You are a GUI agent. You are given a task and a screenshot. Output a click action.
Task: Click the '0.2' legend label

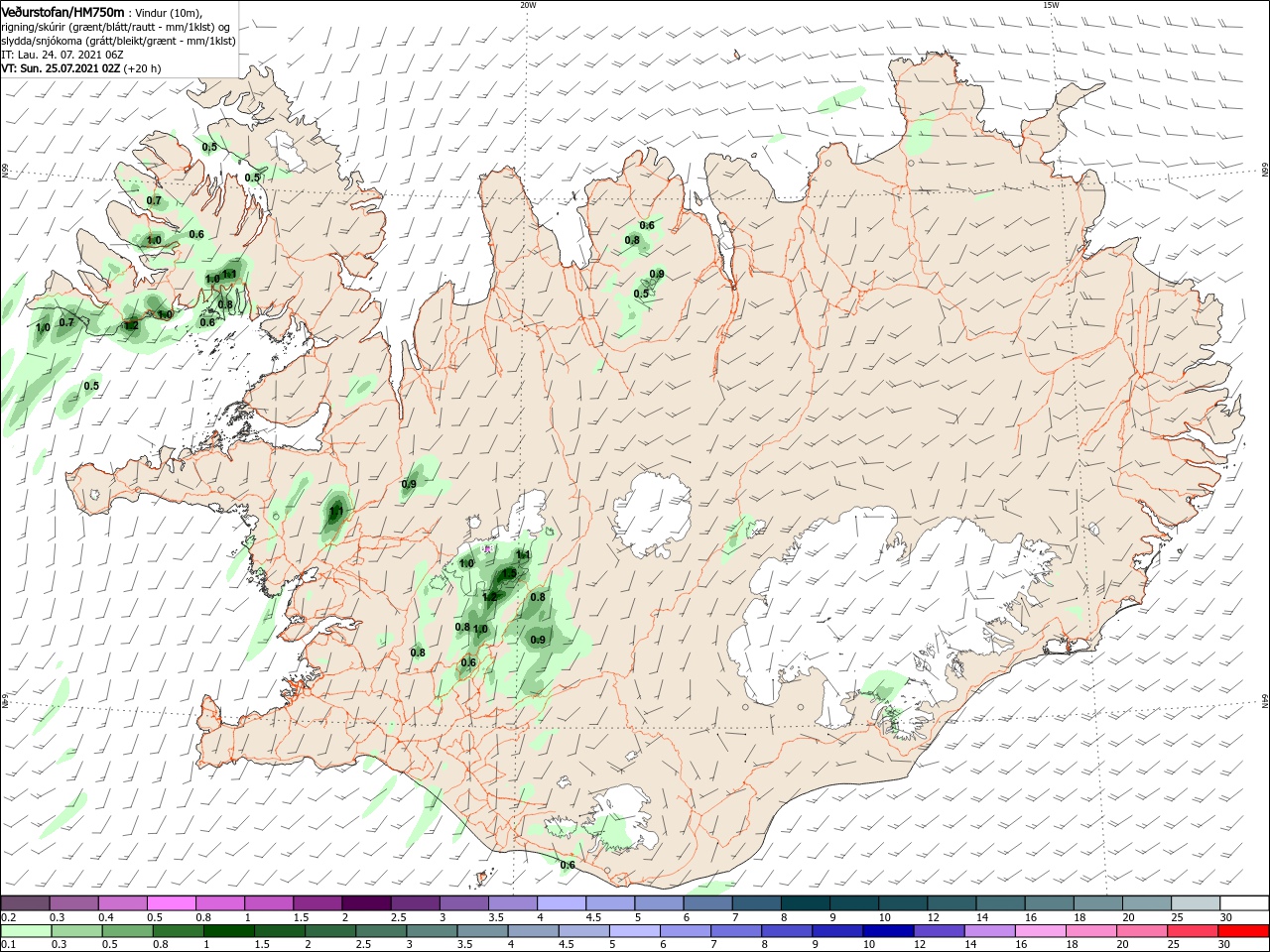coord(9,917)
